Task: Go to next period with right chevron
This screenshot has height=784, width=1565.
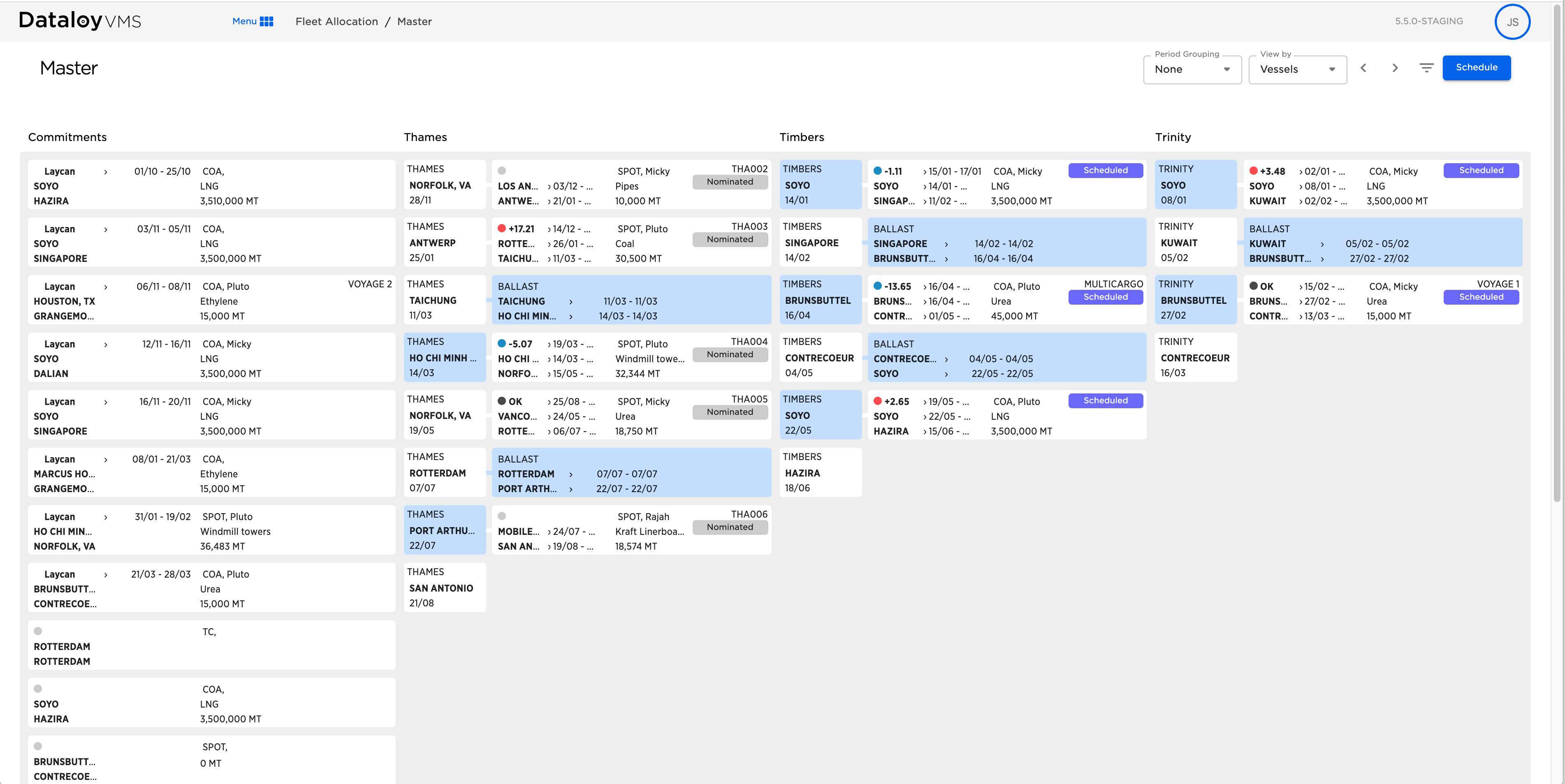Action: 1395,67
